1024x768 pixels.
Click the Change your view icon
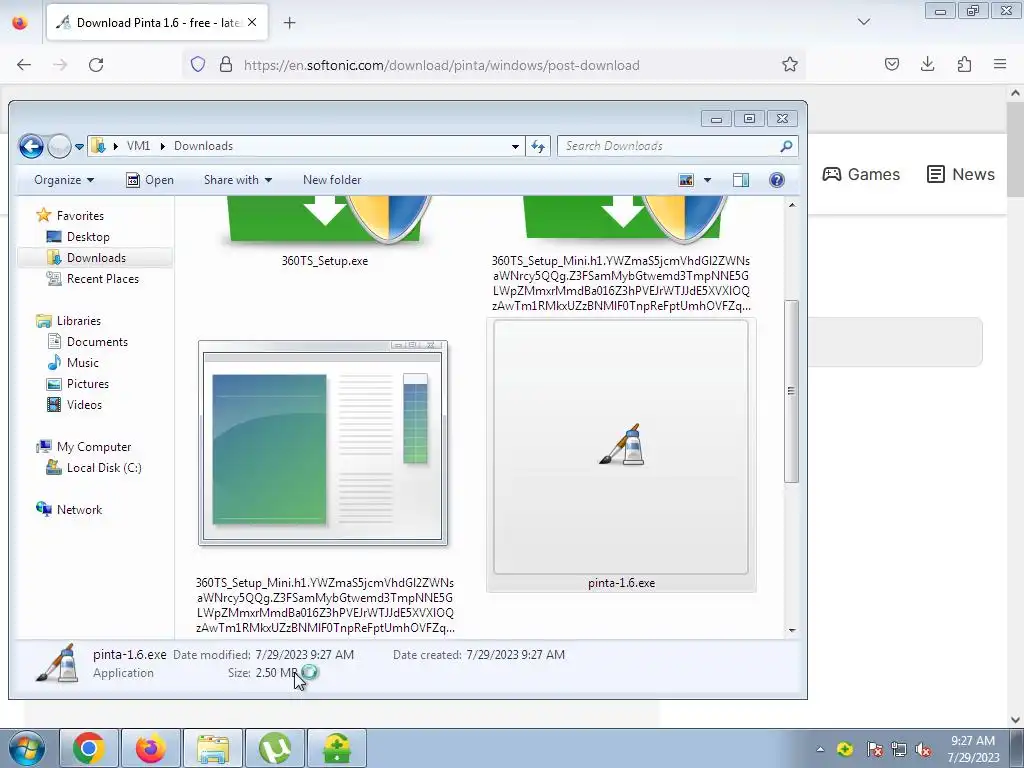[x=686, y=180]
